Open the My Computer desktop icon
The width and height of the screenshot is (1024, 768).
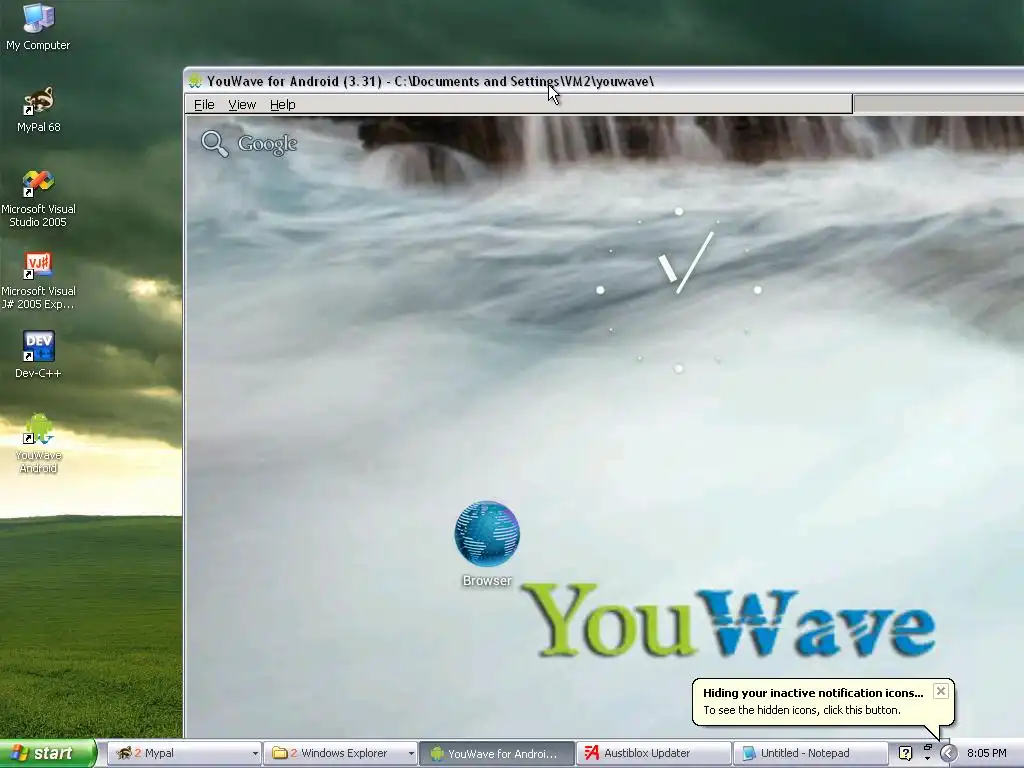coord(38,26)
